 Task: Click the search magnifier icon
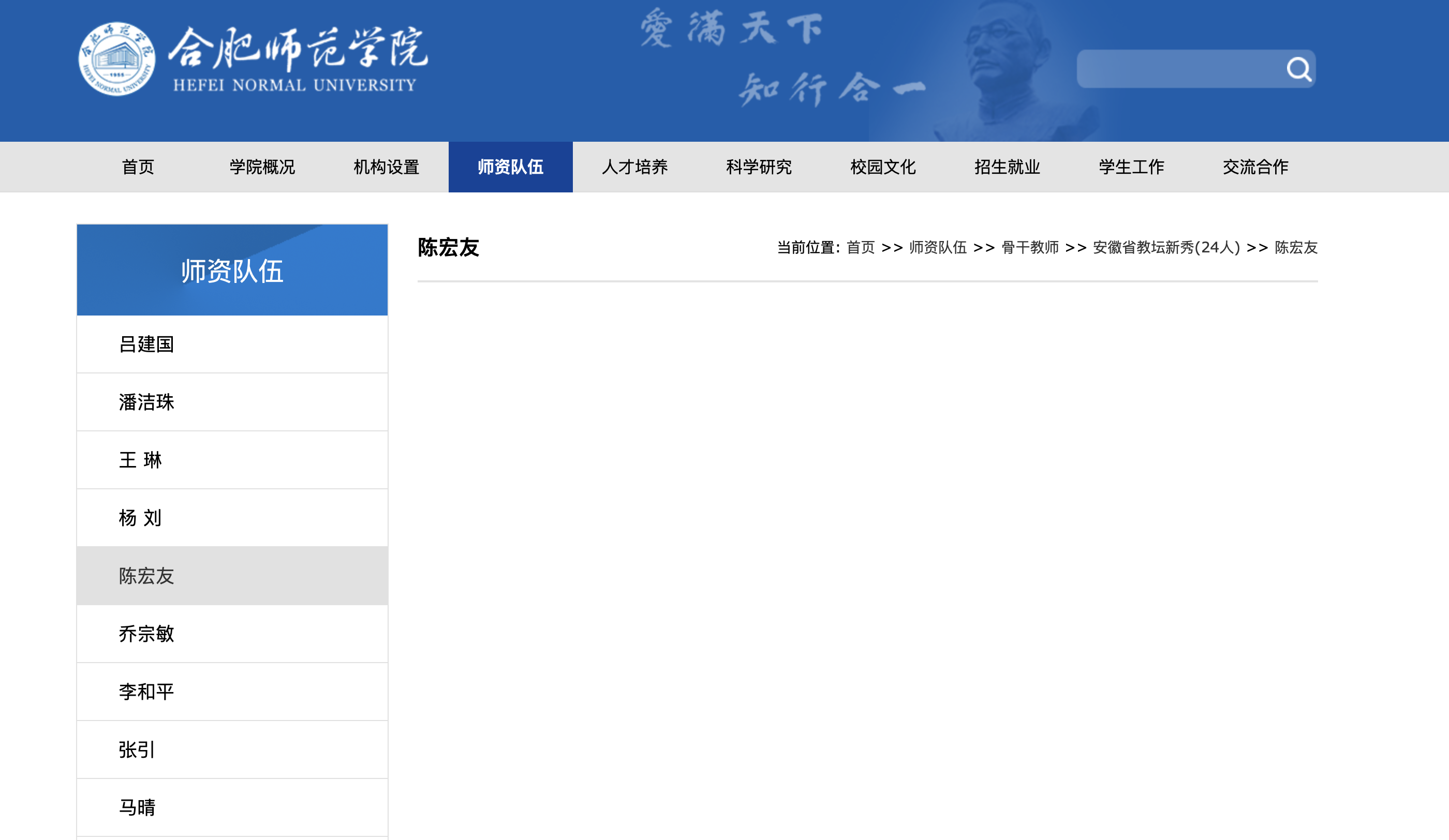(1298, 69)
